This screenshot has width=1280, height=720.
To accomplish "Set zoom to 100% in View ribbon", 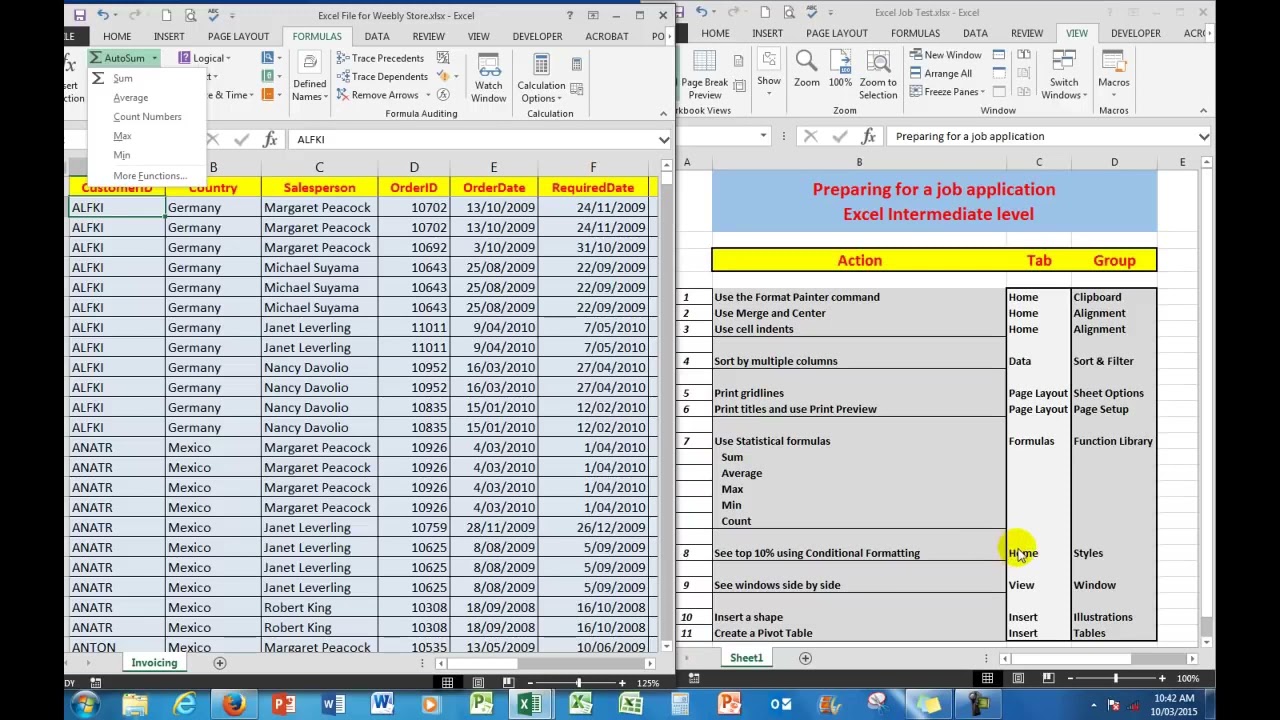I will click(x=841, y=68).
